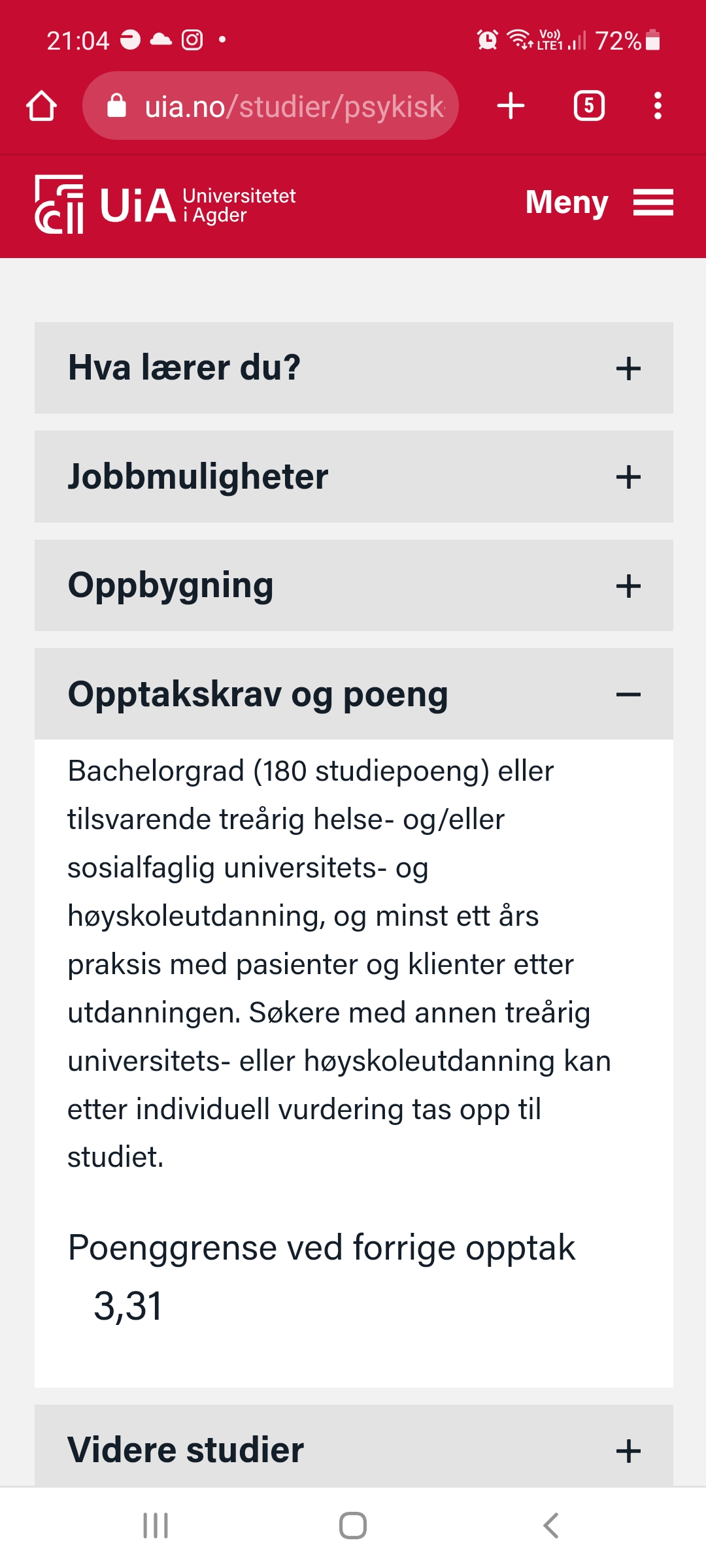Tap the 'Meny' label in header
706x1568 pixels.
click(x=566, y=203)
